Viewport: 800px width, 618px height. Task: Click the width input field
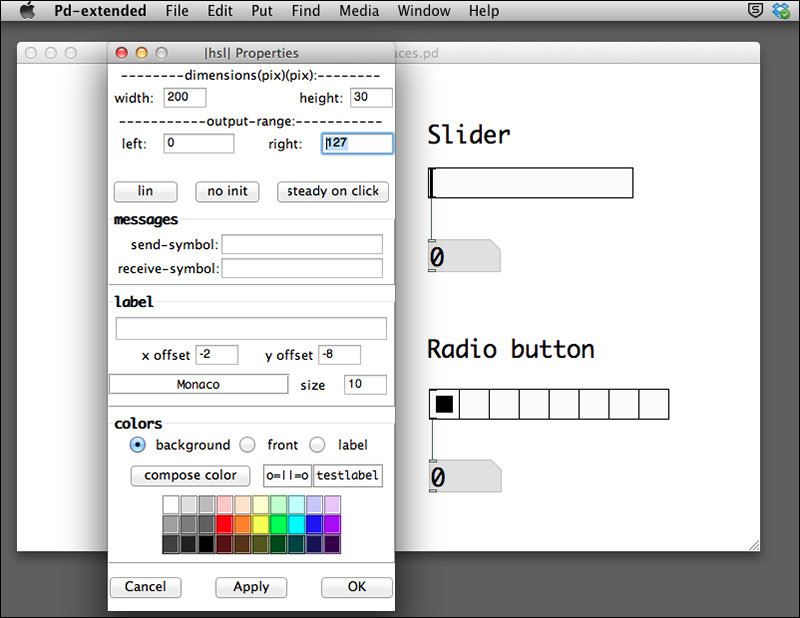(186, 97)
